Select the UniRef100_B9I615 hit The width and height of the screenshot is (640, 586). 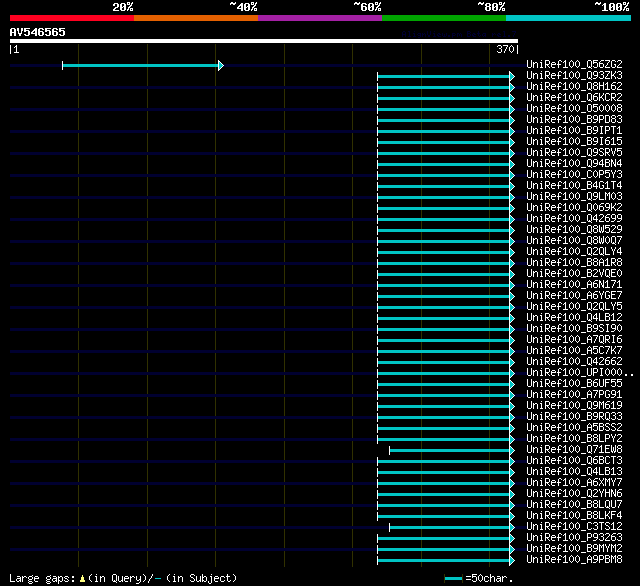pos(574,142)
